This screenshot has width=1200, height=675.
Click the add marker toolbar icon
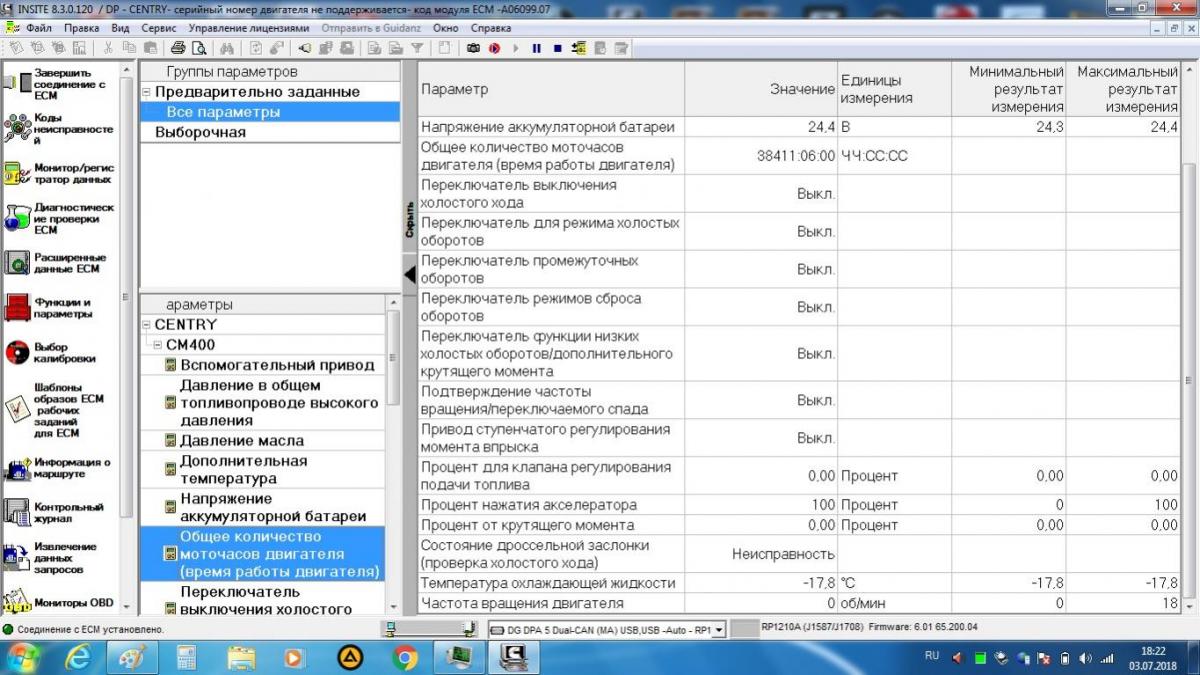coord(579,48)
